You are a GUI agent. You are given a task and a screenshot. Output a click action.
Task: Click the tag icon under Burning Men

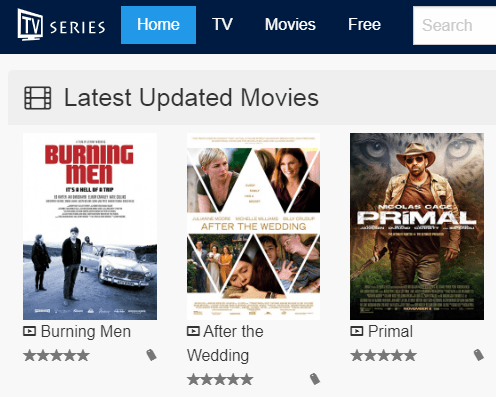(x=151, y=355)
